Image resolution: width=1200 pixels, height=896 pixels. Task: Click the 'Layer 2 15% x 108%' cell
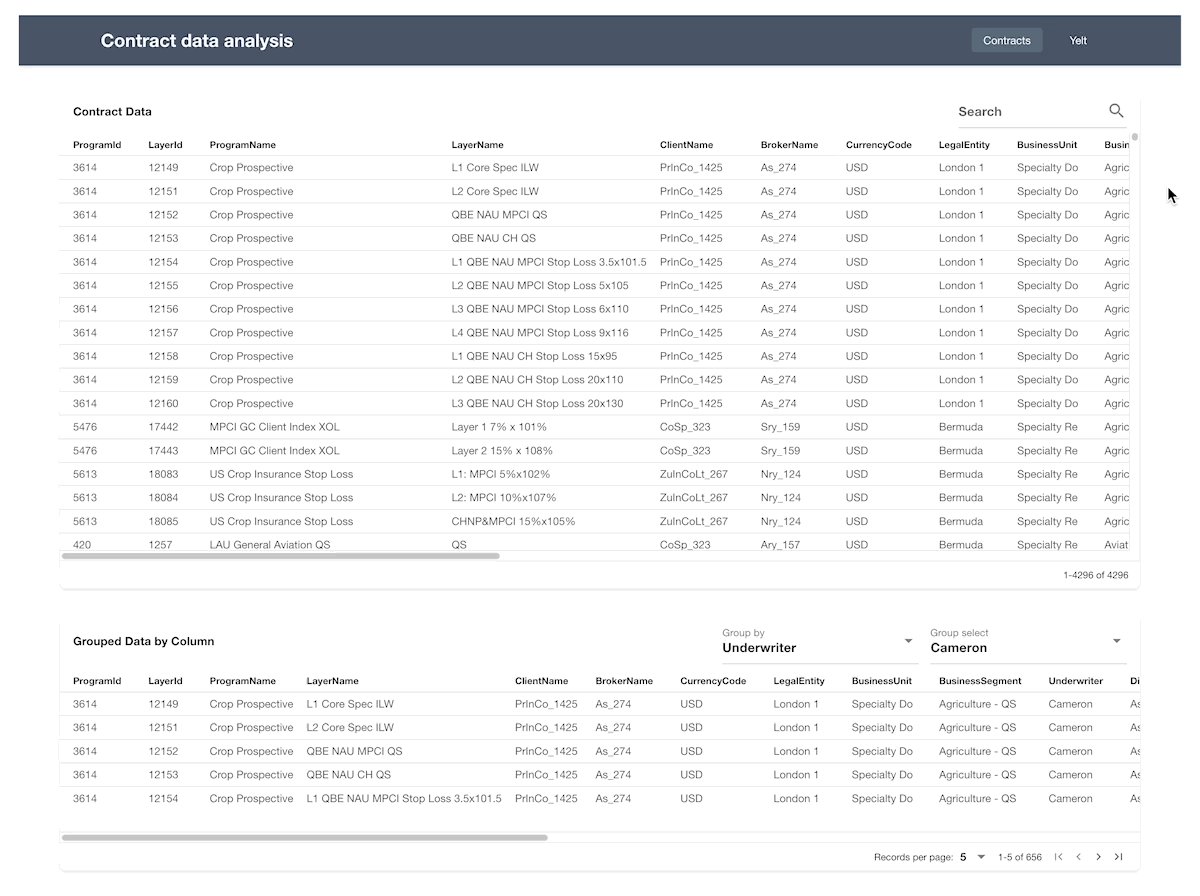504,451
